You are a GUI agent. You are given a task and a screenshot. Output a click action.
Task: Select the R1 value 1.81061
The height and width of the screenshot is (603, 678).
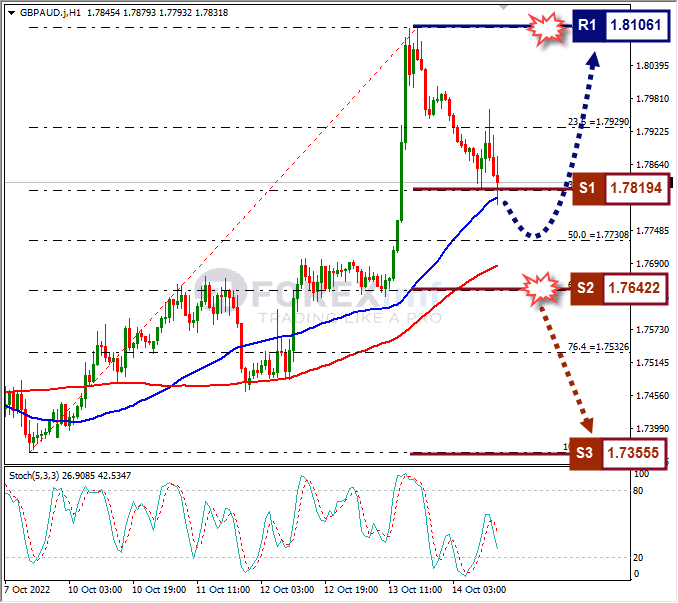point(636,25)
